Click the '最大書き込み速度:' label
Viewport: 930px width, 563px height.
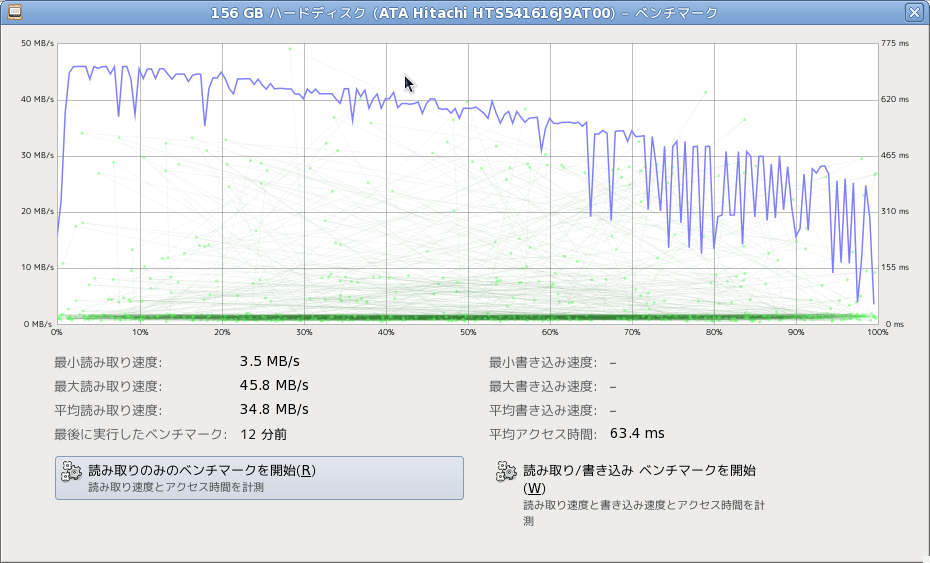click(x=543, y=386)
